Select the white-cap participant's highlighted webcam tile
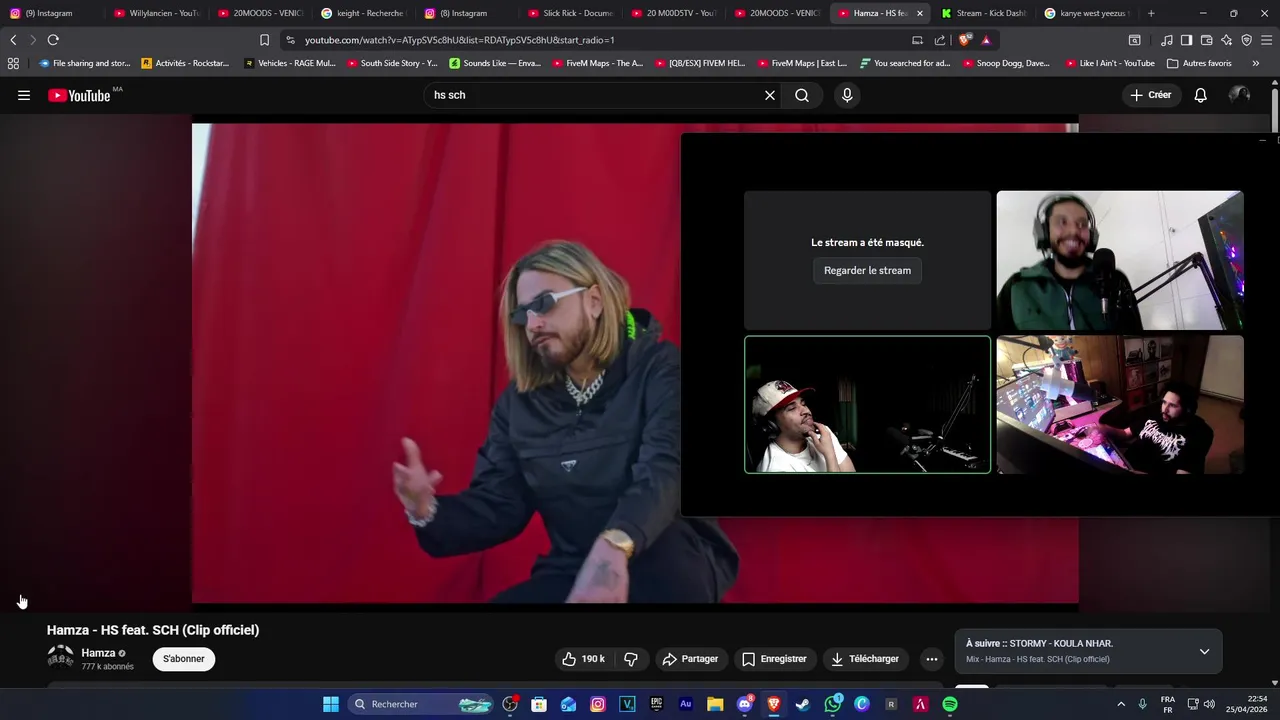This screenshot has height=720, width=1280. click(x=867, y=404)
